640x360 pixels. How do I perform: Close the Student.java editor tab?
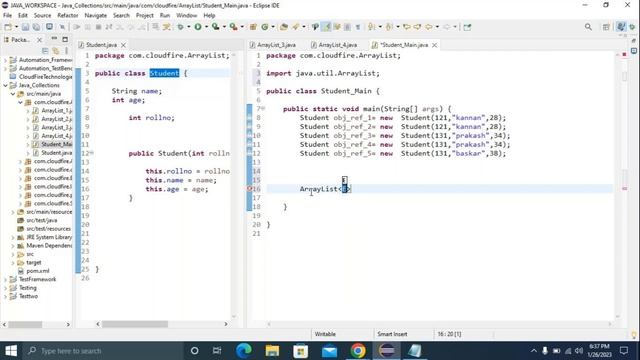123,45
